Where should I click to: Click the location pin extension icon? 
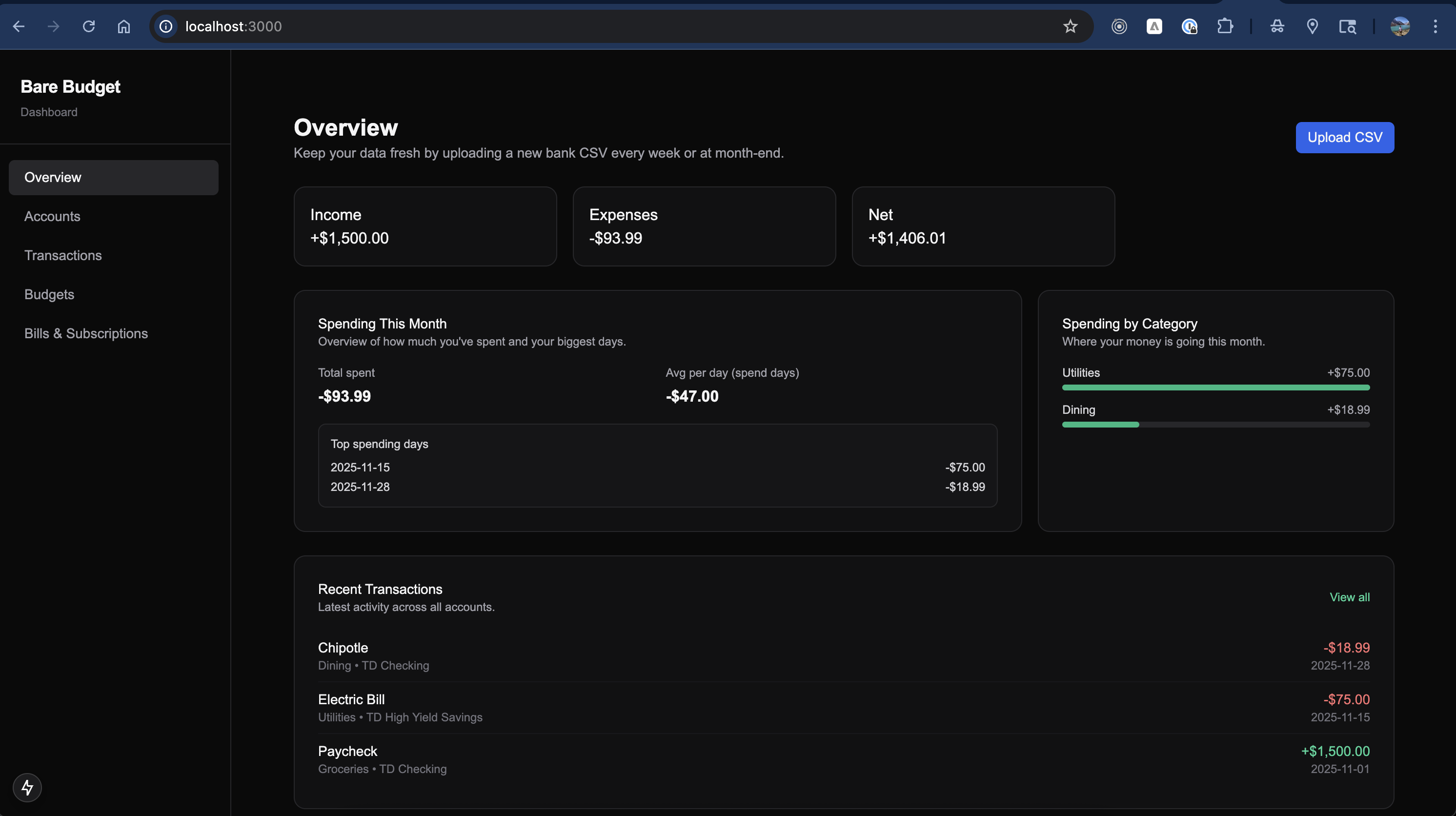point(1313,26)
